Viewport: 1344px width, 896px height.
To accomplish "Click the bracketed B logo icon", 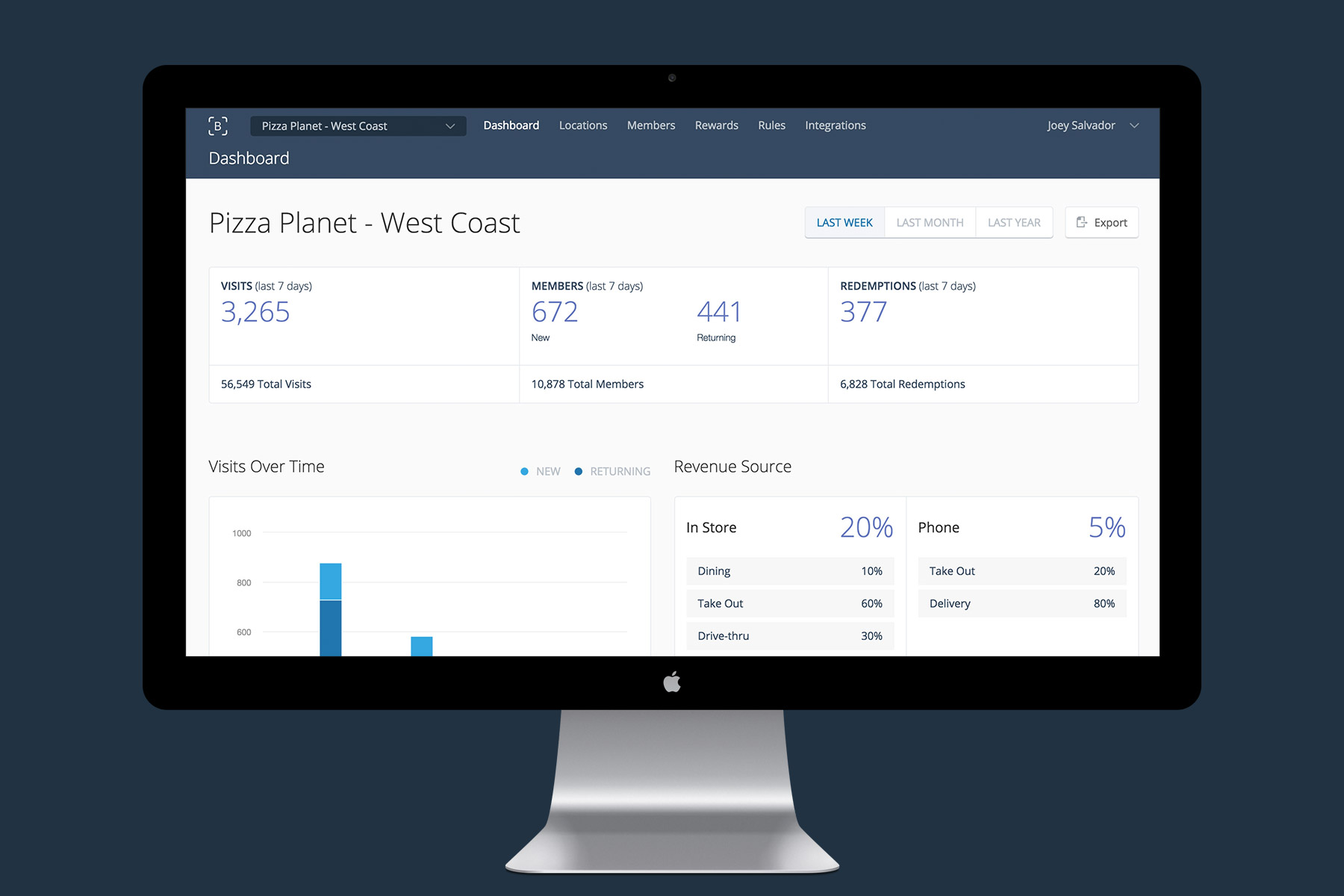I will point(217,125).
